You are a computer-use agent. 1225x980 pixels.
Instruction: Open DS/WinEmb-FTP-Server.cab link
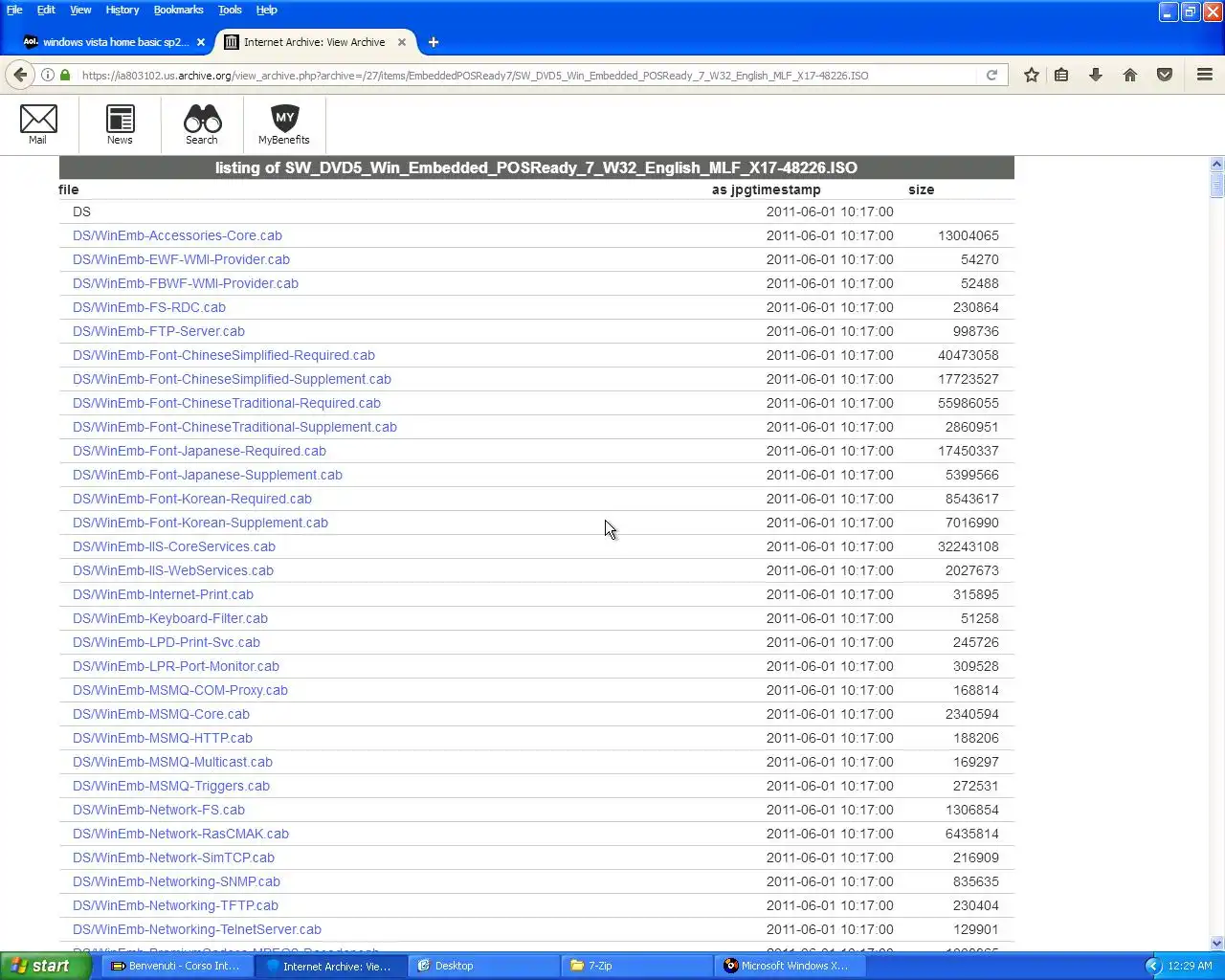point(159,331)
